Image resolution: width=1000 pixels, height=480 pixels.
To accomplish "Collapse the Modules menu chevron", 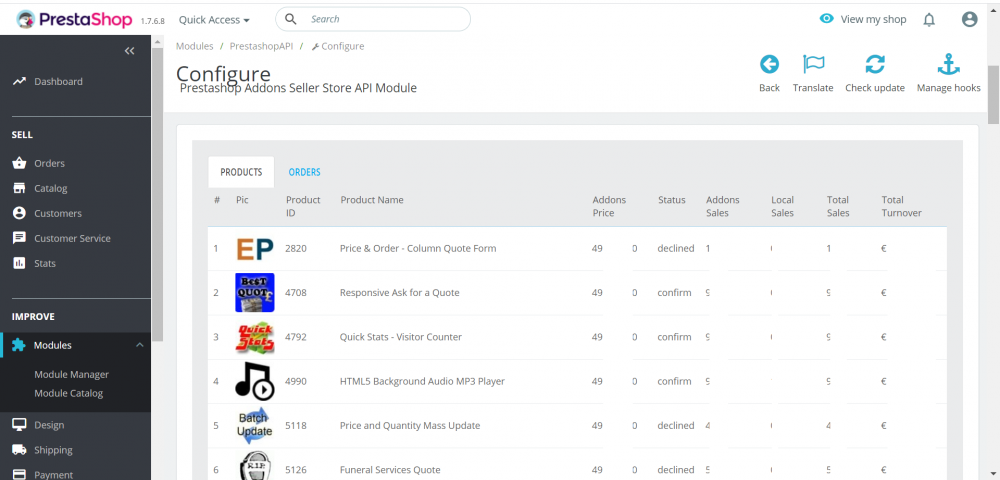I will point(139,345).
